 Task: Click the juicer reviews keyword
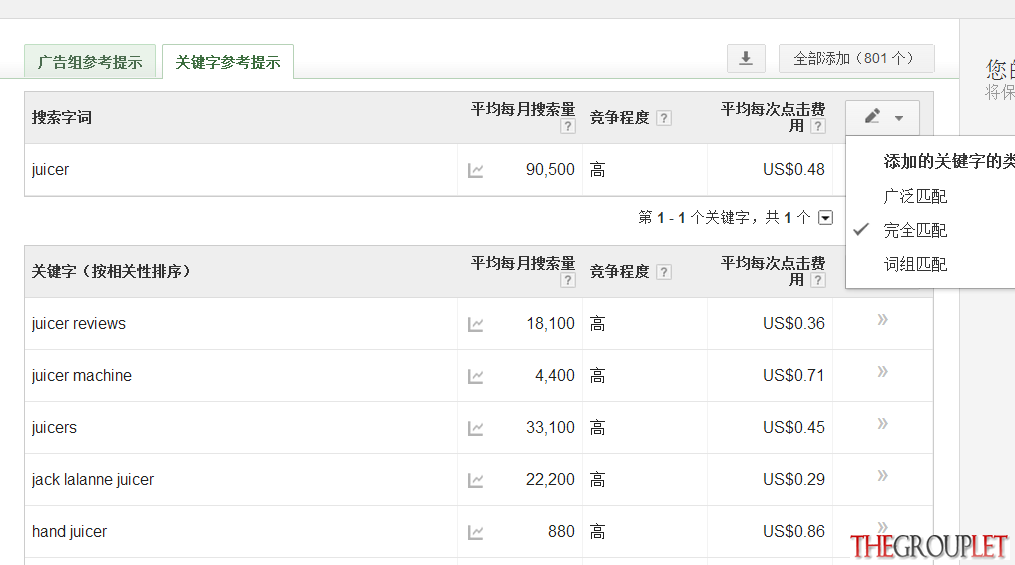79,324
